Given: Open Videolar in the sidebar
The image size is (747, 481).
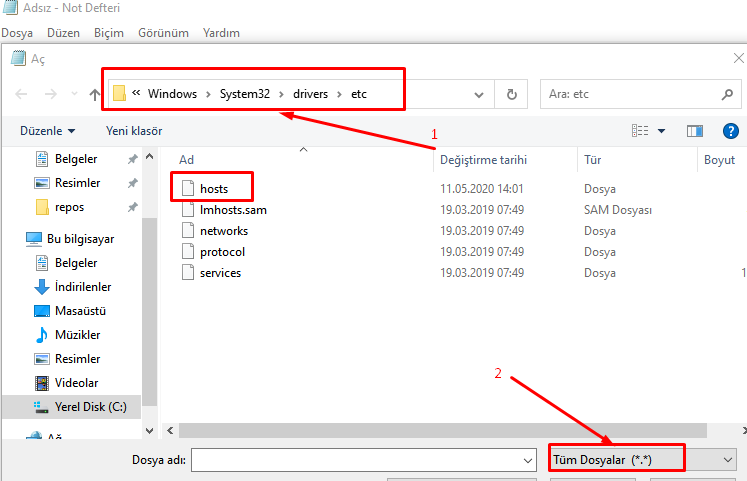Looking at the screenshot, I should click(76, 383).
